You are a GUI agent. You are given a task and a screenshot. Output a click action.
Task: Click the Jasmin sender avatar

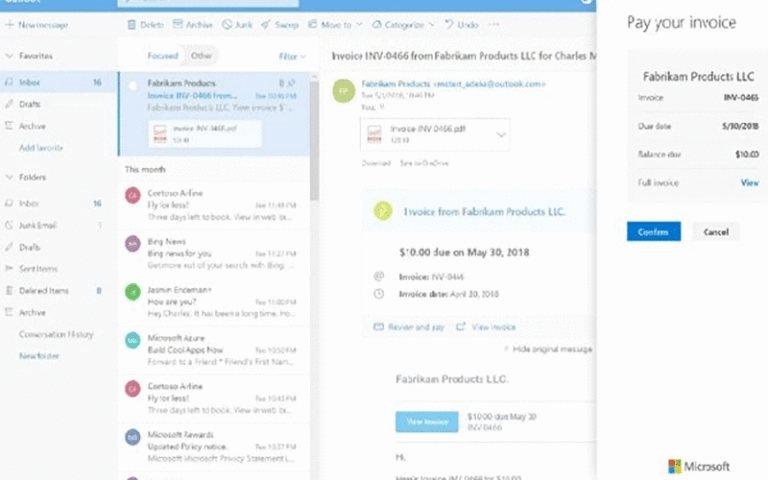click(x=133, y=292)
